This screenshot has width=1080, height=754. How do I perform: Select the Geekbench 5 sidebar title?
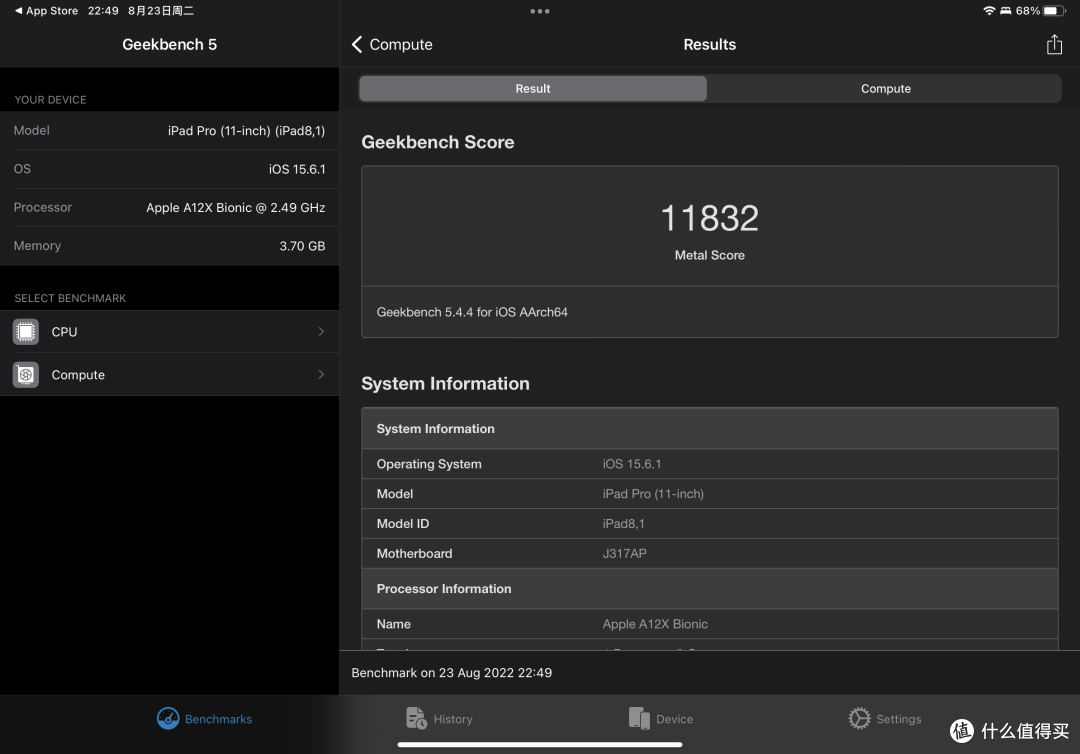point(169,44)
